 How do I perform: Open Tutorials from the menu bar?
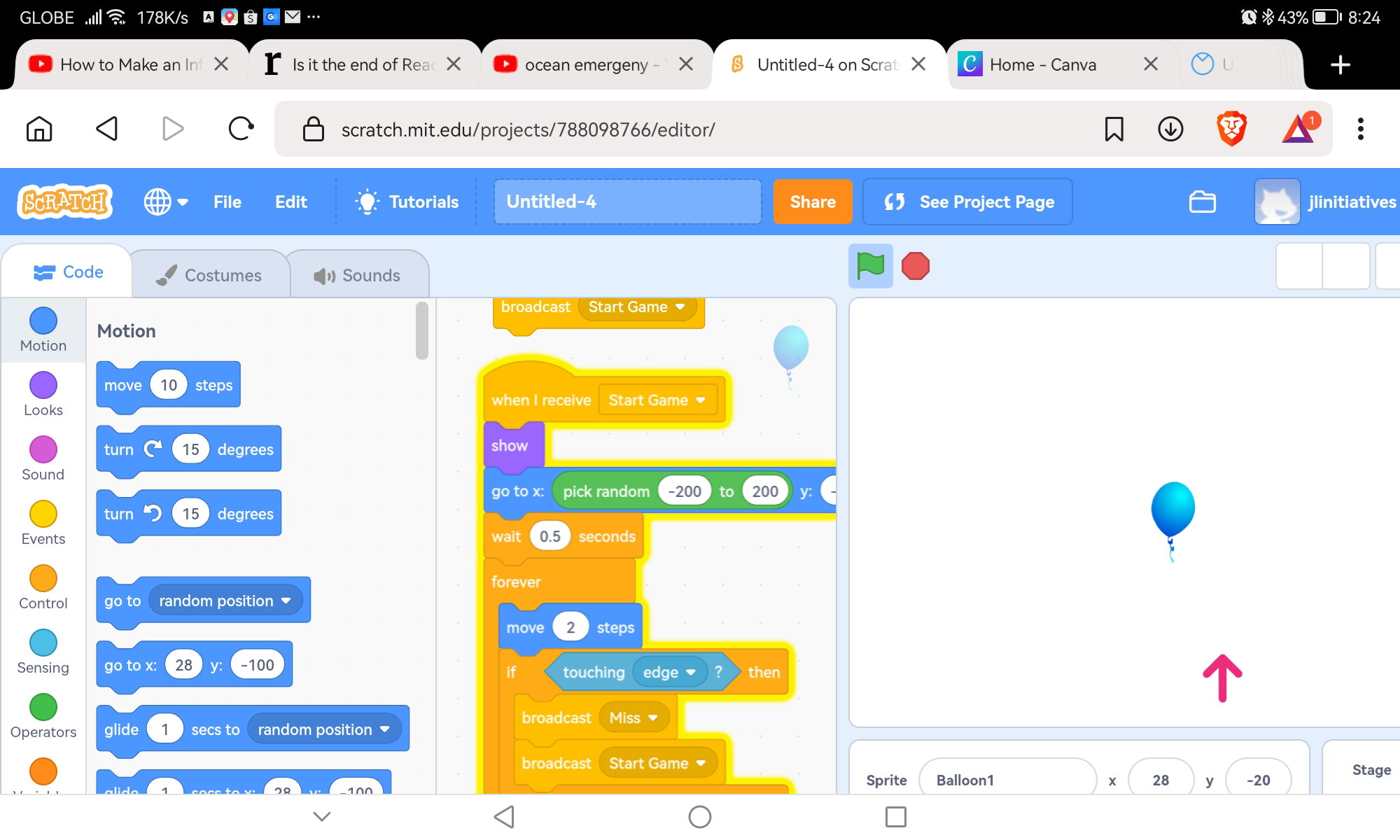(x=407, y=202)
